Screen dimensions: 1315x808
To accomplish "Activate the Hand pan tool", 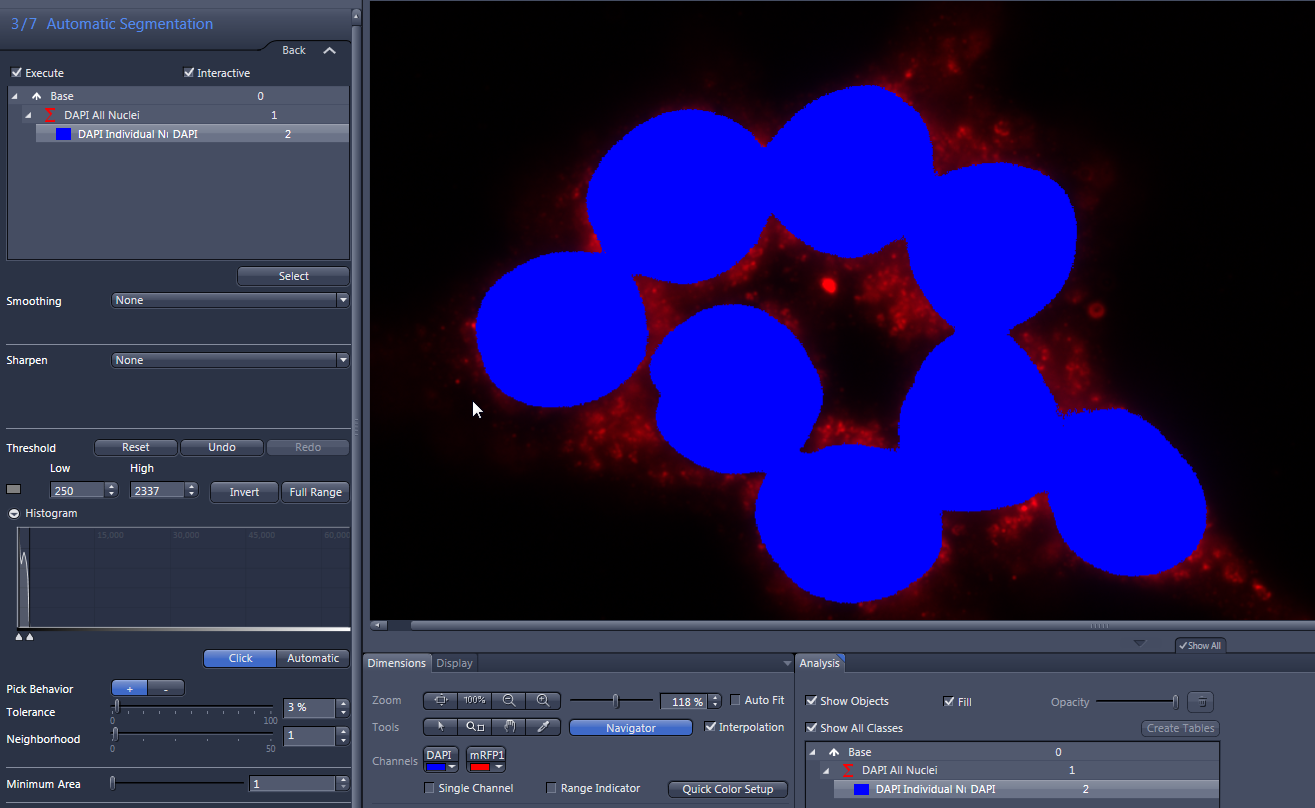I will (509, 727).
